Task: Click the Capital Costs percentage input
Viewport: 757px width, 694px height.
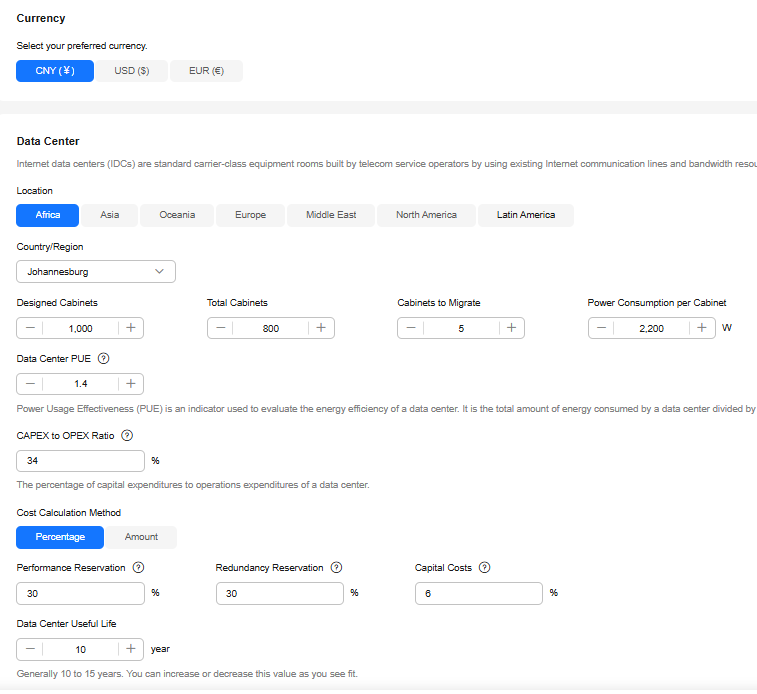Action: click(x=479, y=594)
